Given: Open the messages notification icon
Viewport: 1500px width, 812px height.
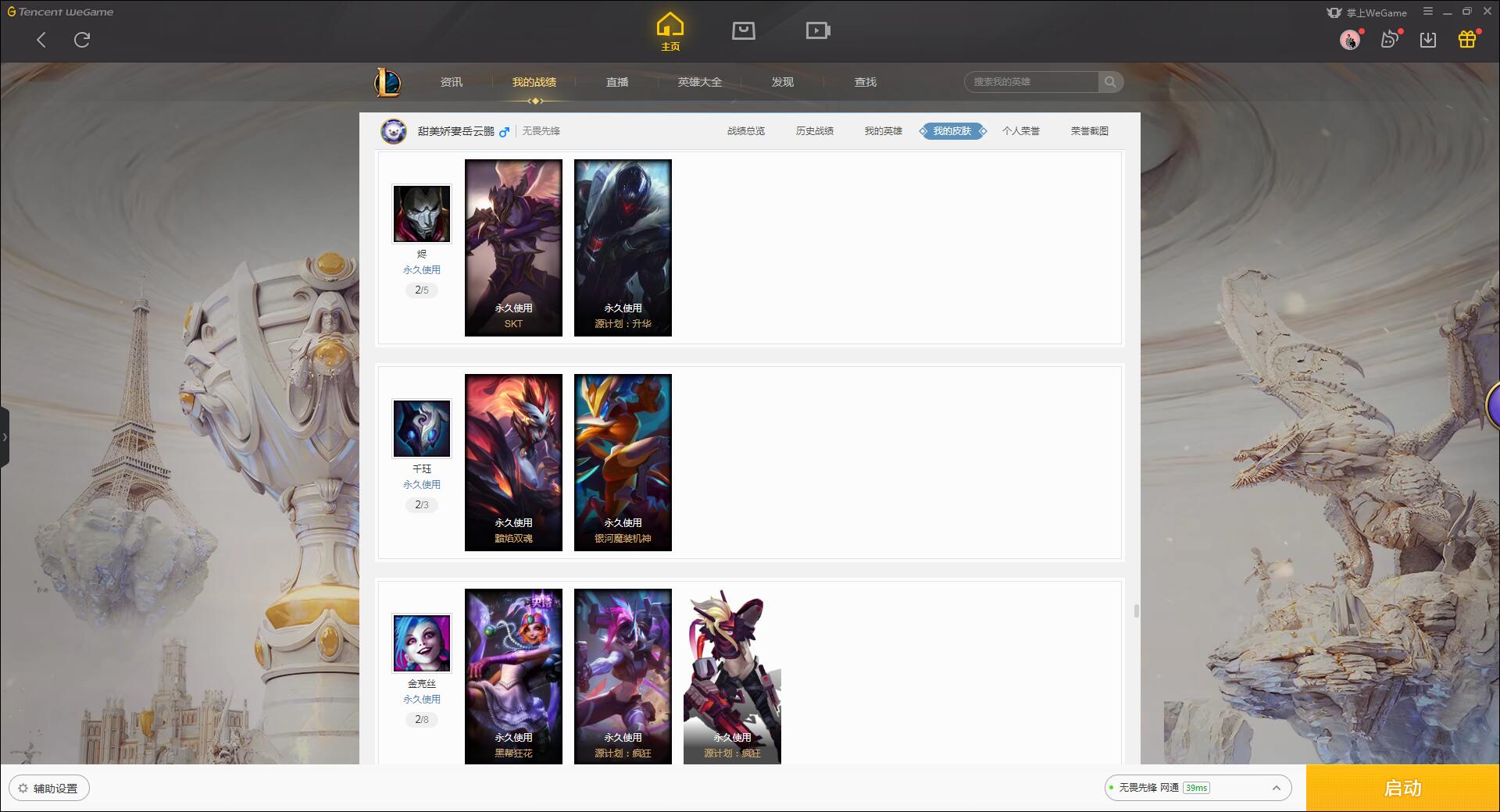Looking at the screenshot, I should point(1390,39).
